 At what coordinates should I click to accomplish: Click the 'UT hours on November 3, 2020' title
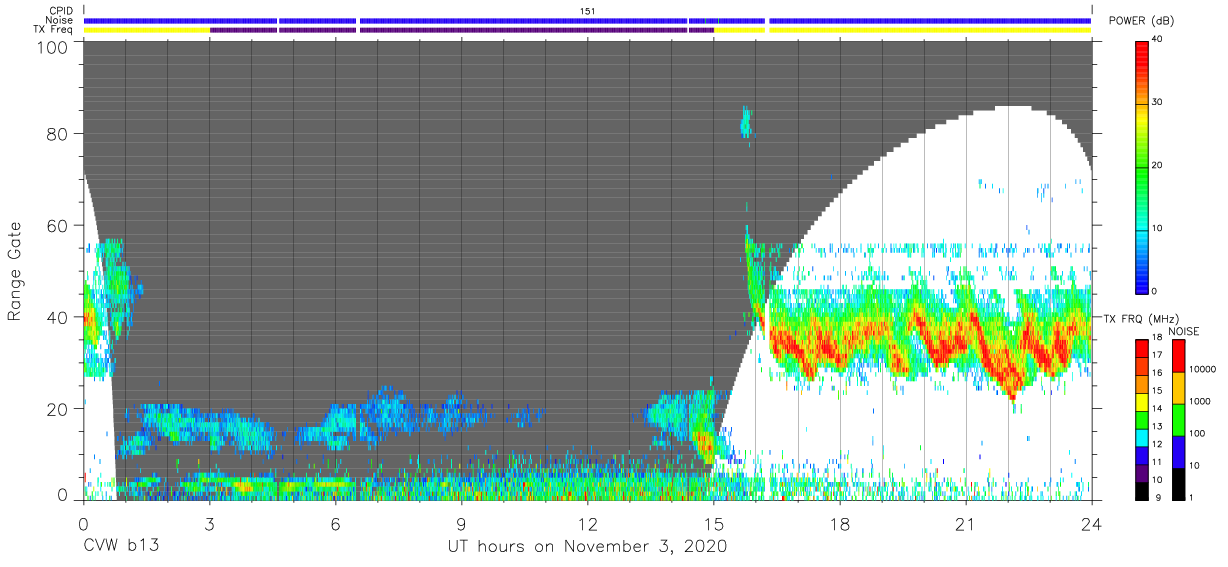click(587, 547)
